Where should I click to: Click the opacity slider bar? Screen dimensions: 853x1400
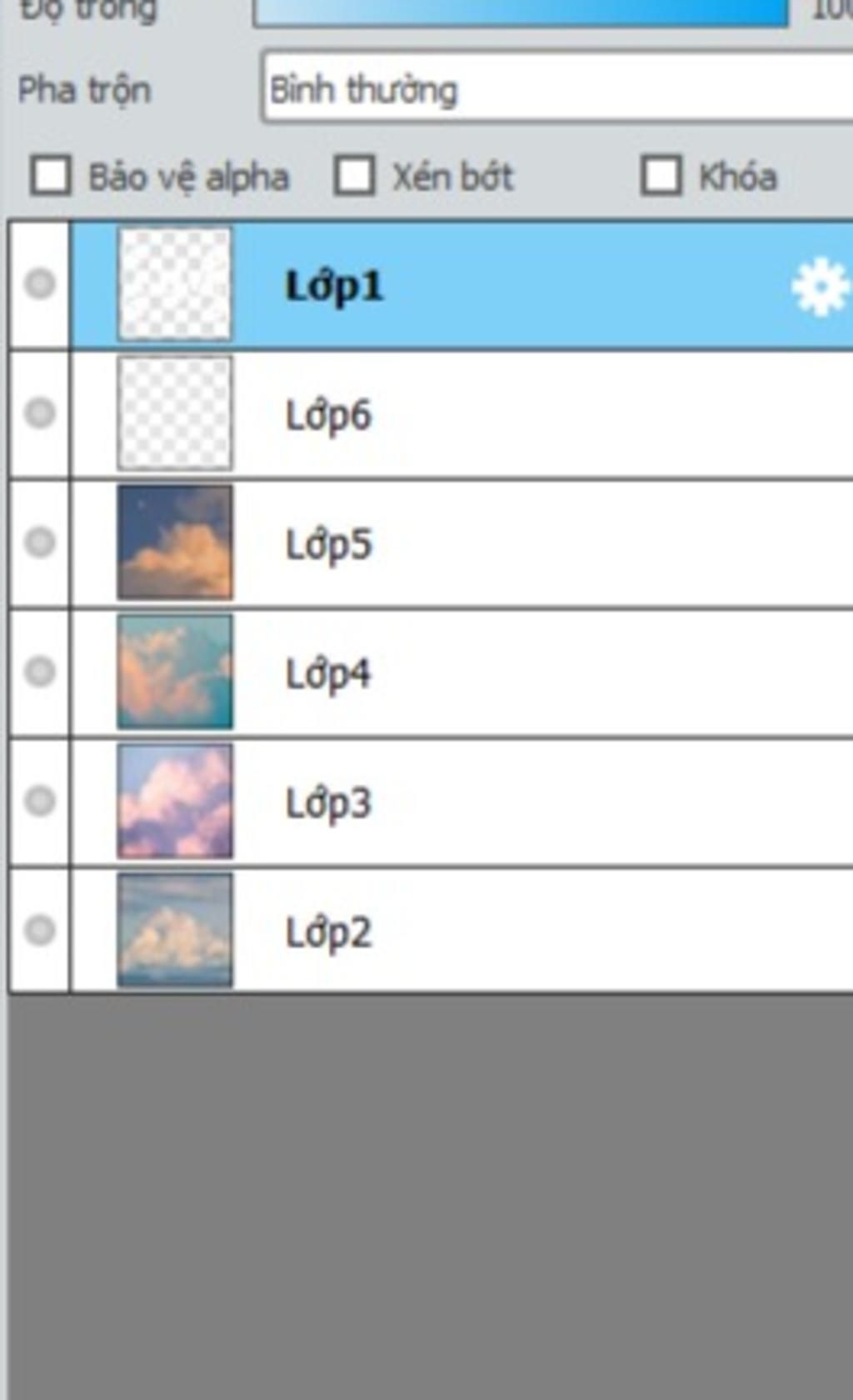(x=521, y=12)
